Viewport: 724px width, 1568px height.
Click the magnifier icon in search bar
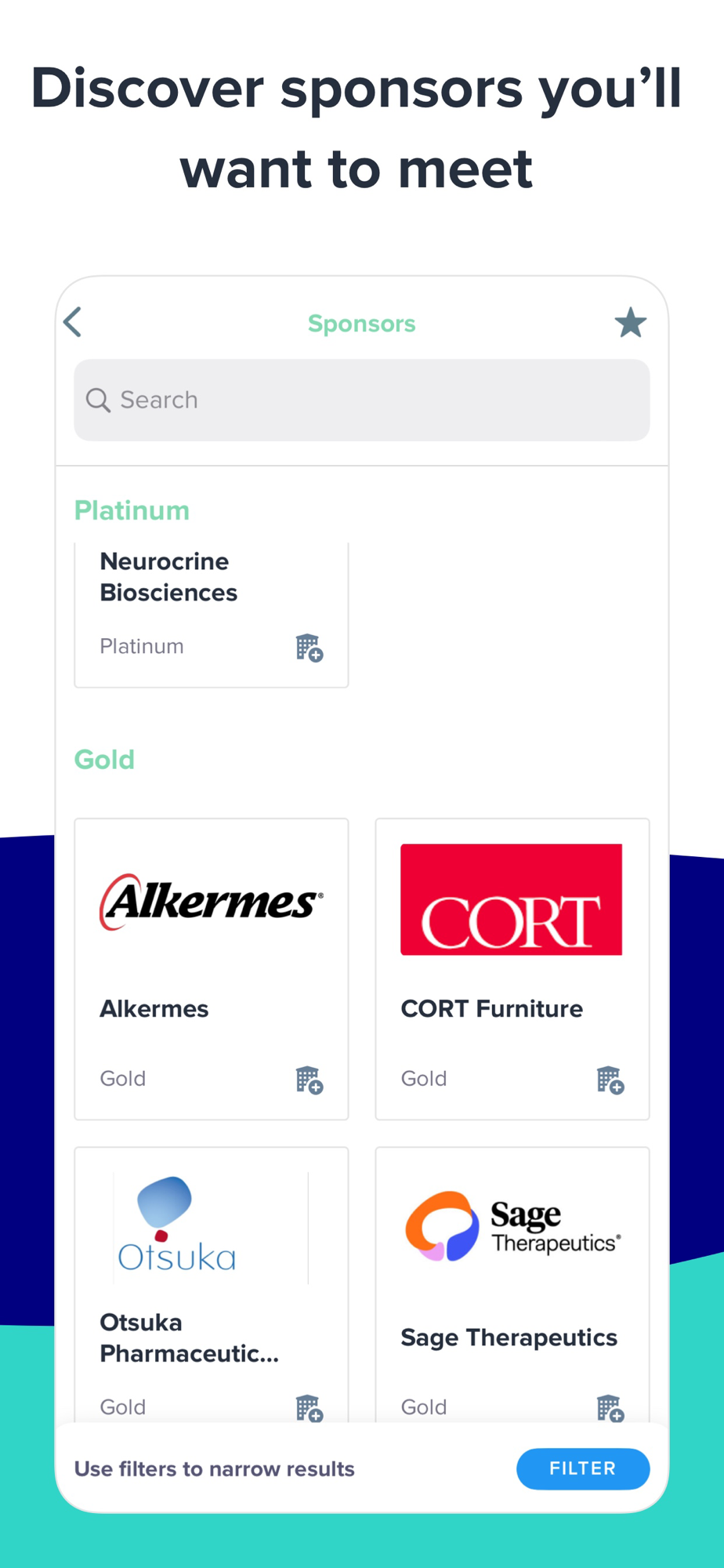tap(98, 400)
